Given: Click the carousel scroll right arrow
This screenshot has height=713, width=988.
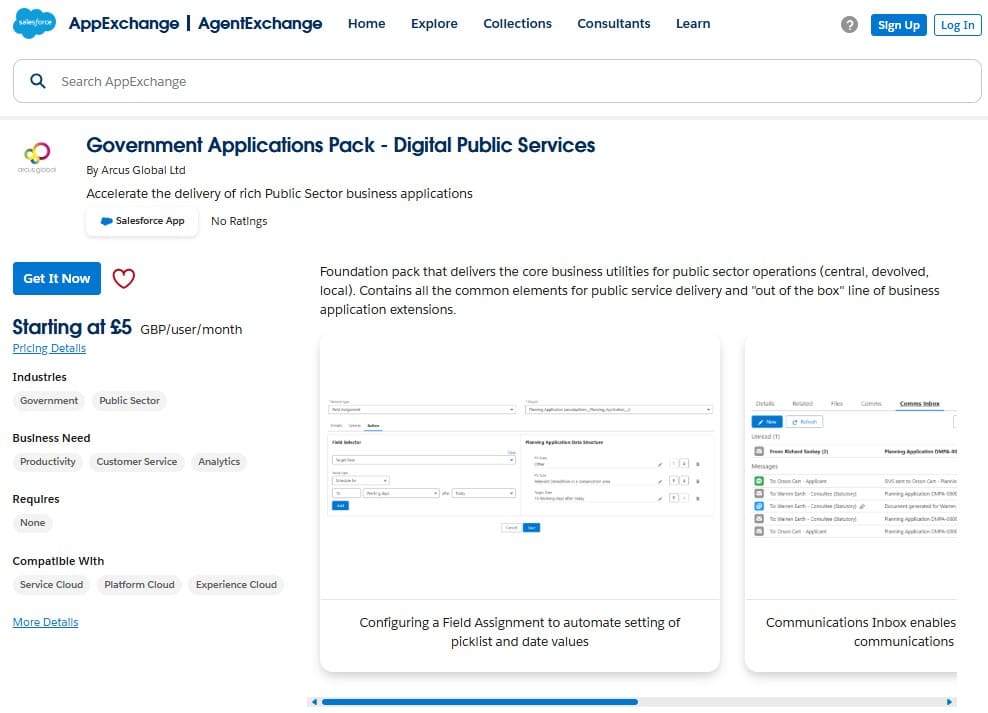Looking at the screenshot, I should click(x=950, y=702).
